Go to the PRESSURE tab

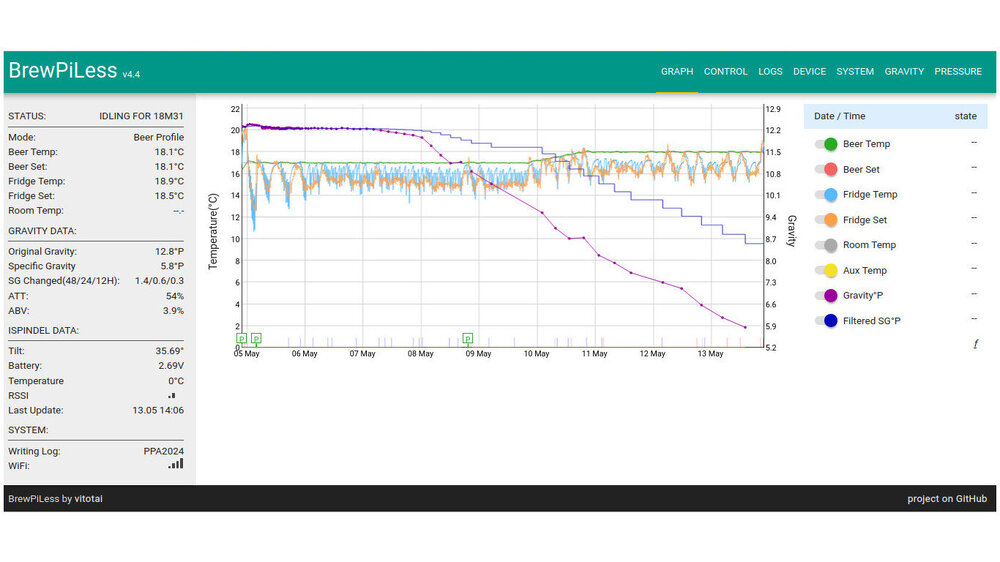958,72
